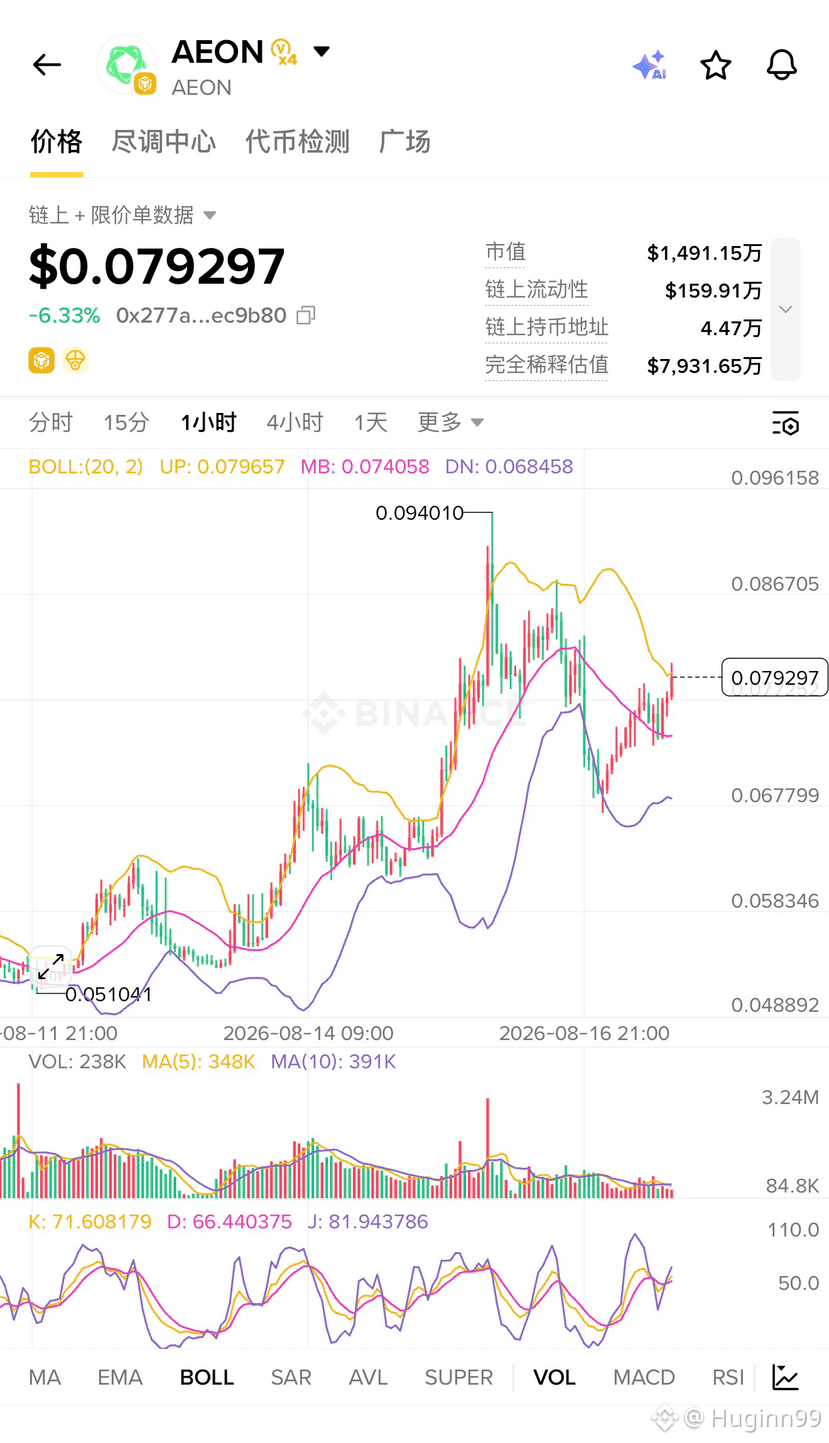The image size is (829, 1443).
Task: Toggle AVL indicator
Action: [x=368, y=1377]
